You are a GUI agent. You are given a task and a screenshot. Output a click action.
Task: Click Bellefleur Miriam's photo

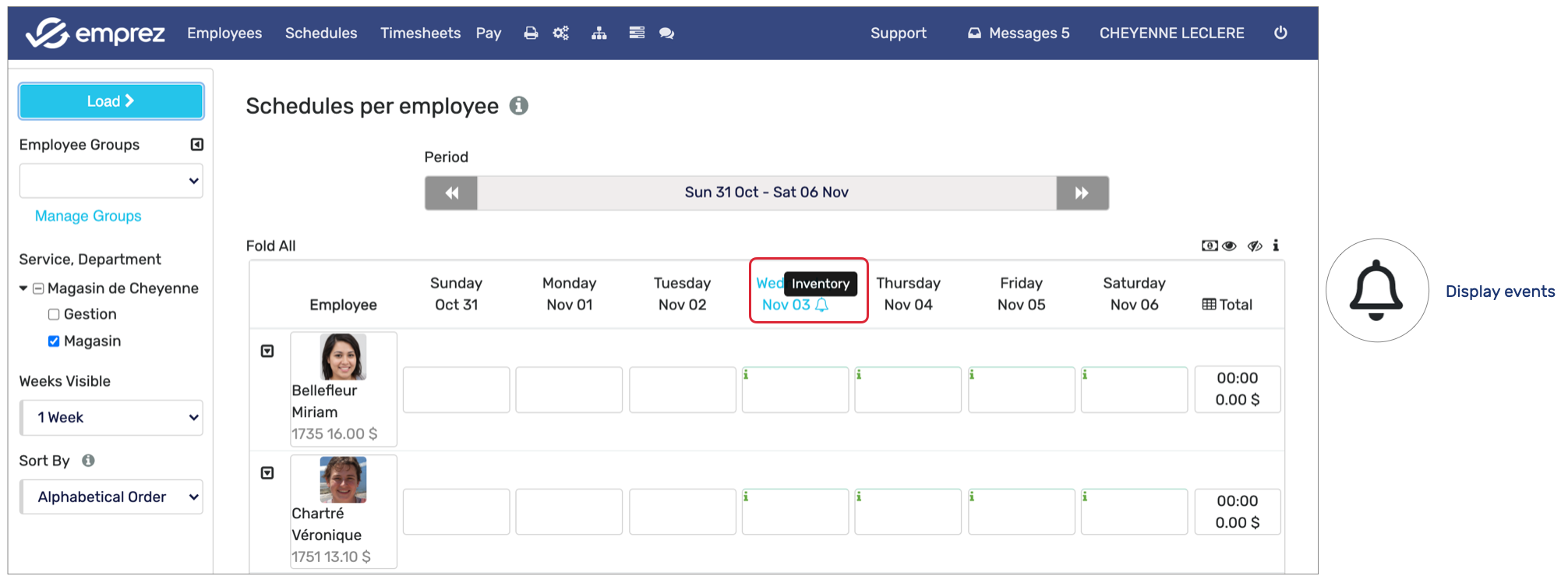point(343,357)
